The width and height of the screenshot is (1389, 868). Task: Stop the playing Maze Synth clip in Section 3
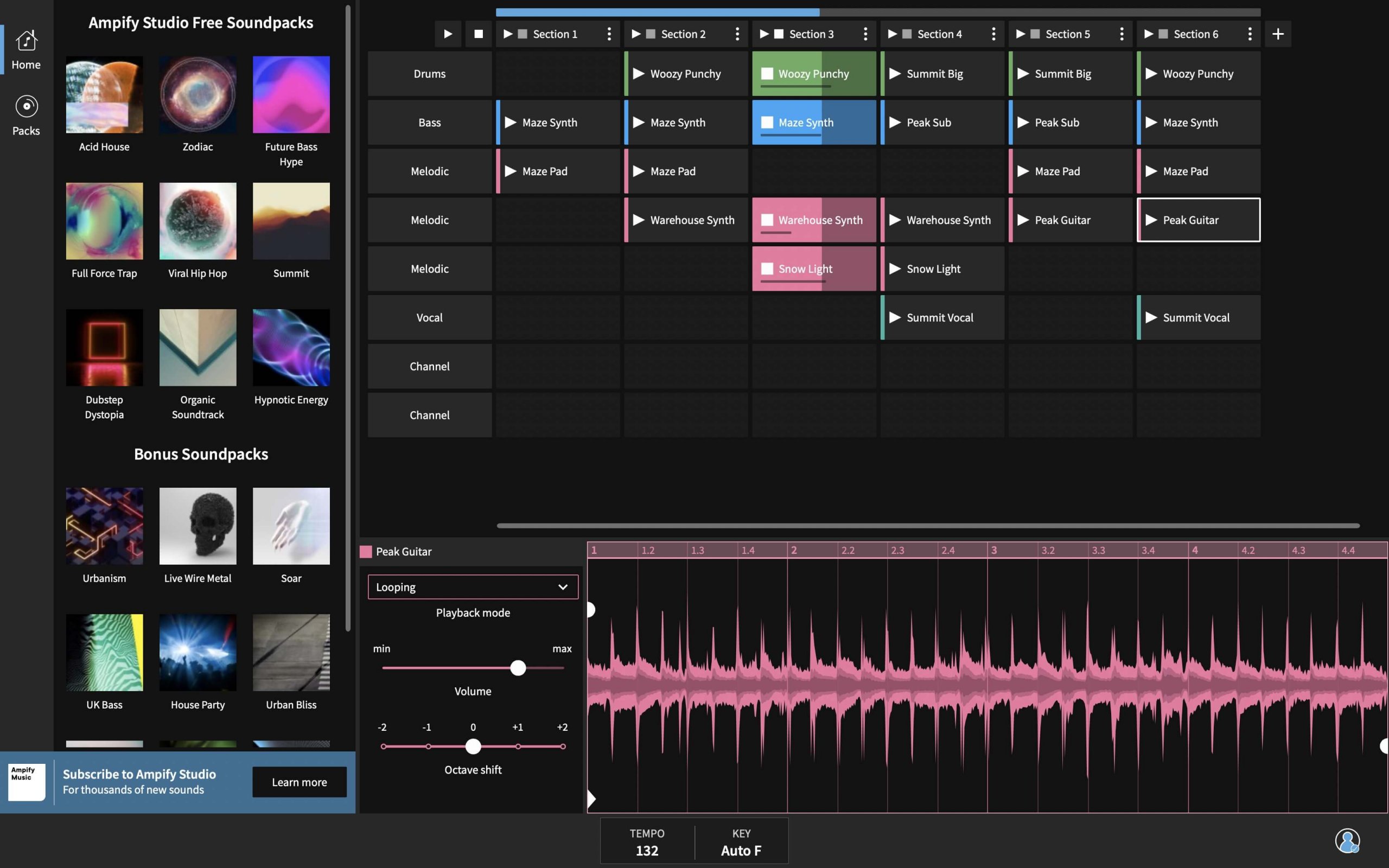click(x=767, y=122)
